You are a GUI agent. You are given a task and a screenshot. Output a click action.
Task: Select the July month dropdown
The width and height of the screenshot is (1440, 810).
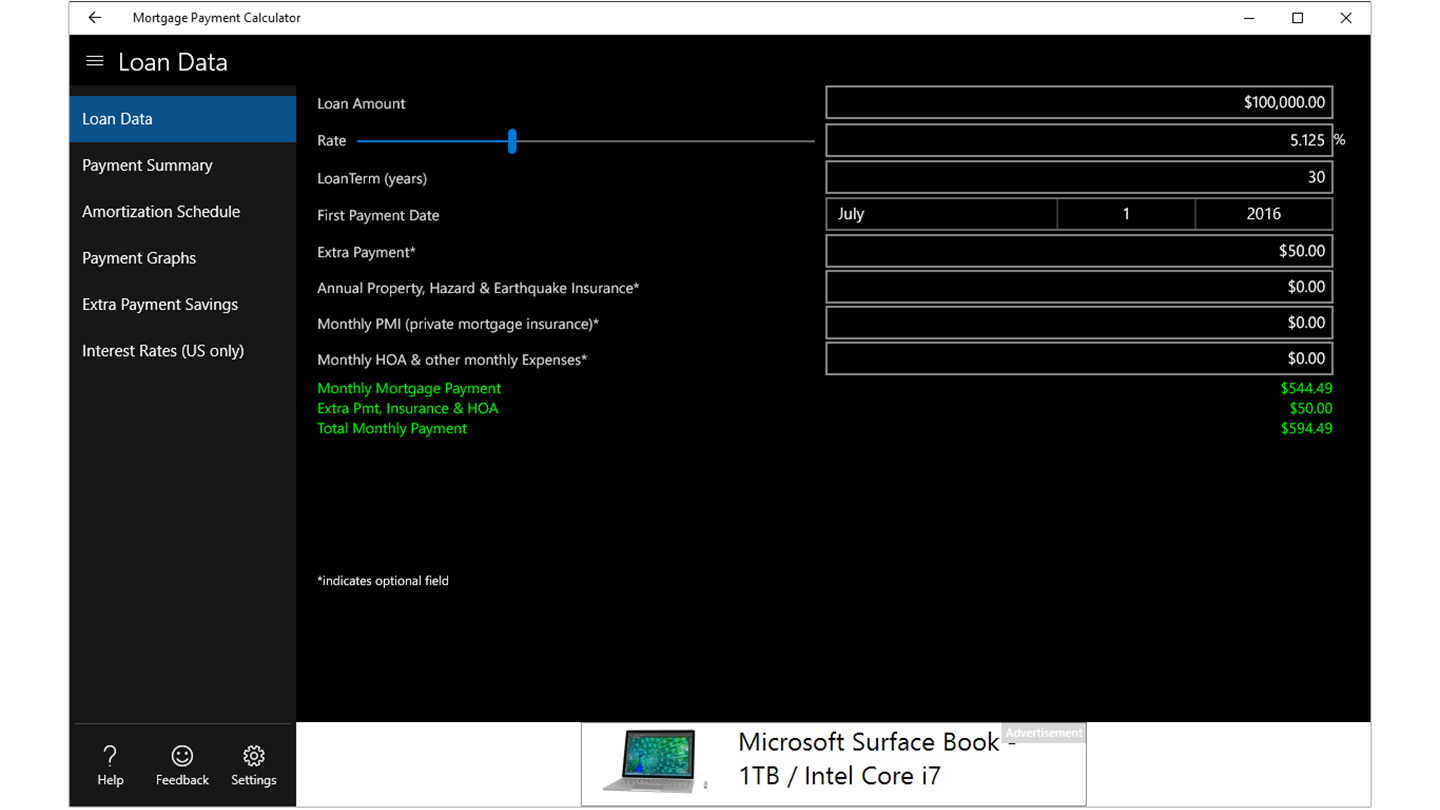click(942, 214)
